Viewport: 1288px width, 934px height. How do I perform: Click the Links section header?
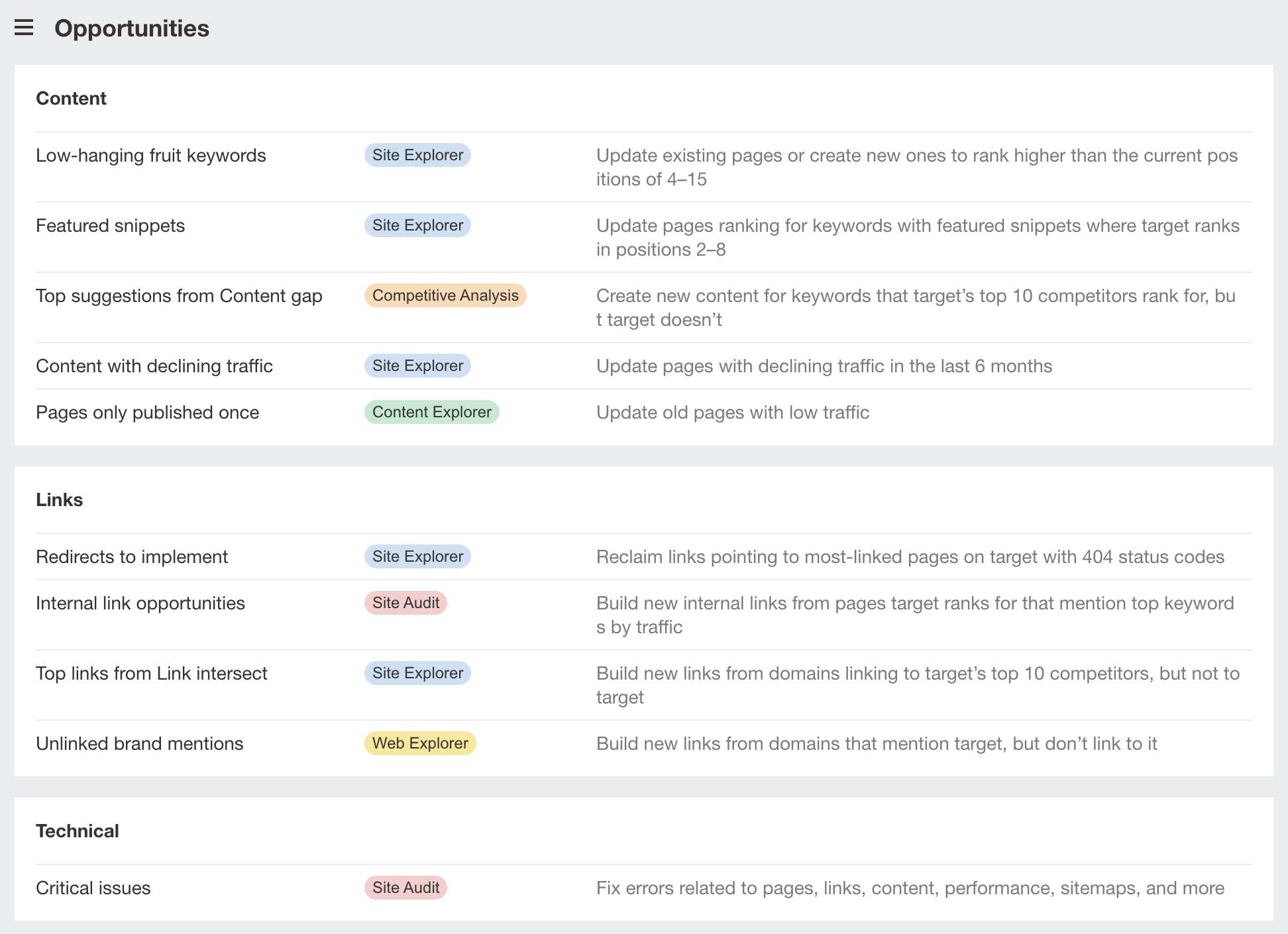point(59,499)
